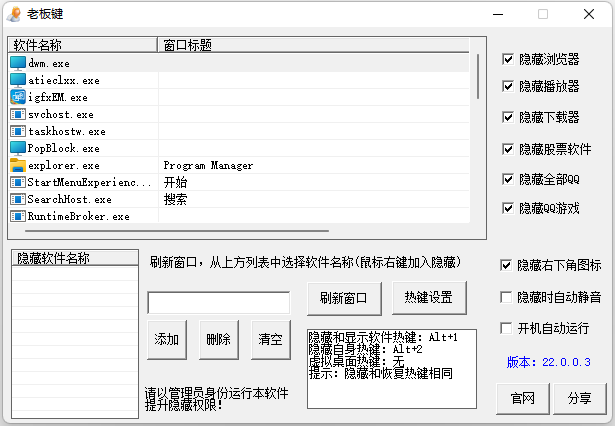Click the 添加 button

[167, 339]
